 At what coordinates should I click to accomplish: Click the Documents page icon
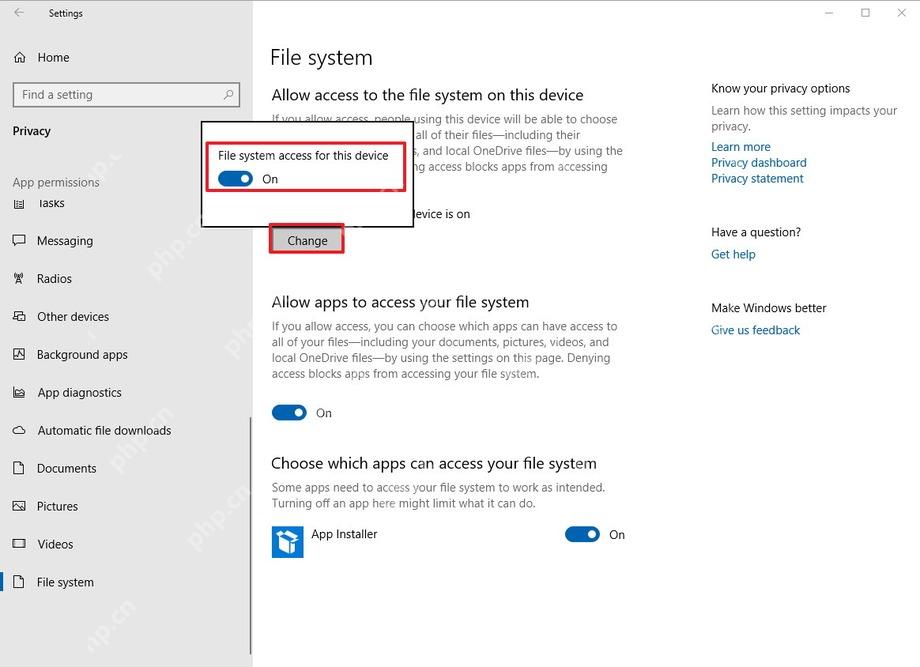tap(19, 468)
